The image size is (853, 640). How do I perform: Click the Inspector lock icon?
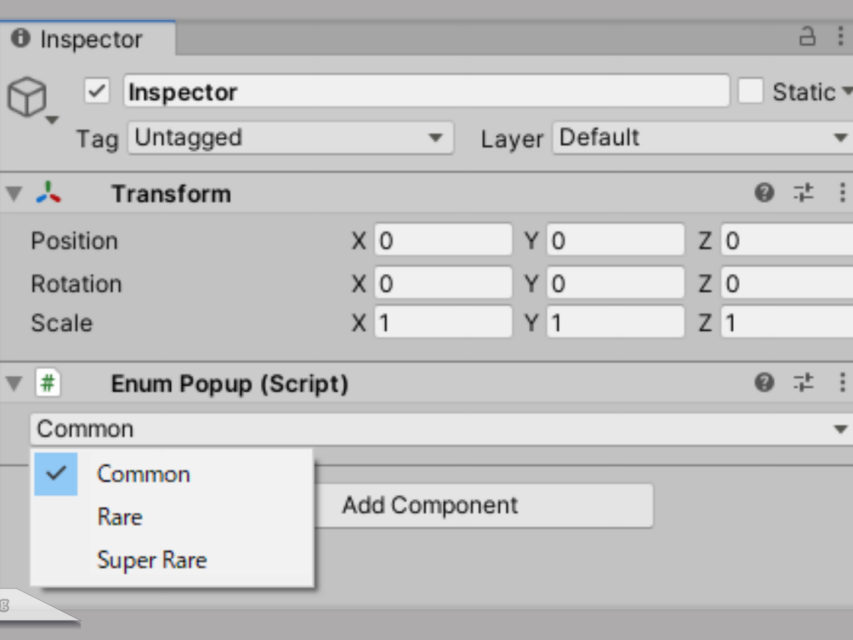point(807,36)
